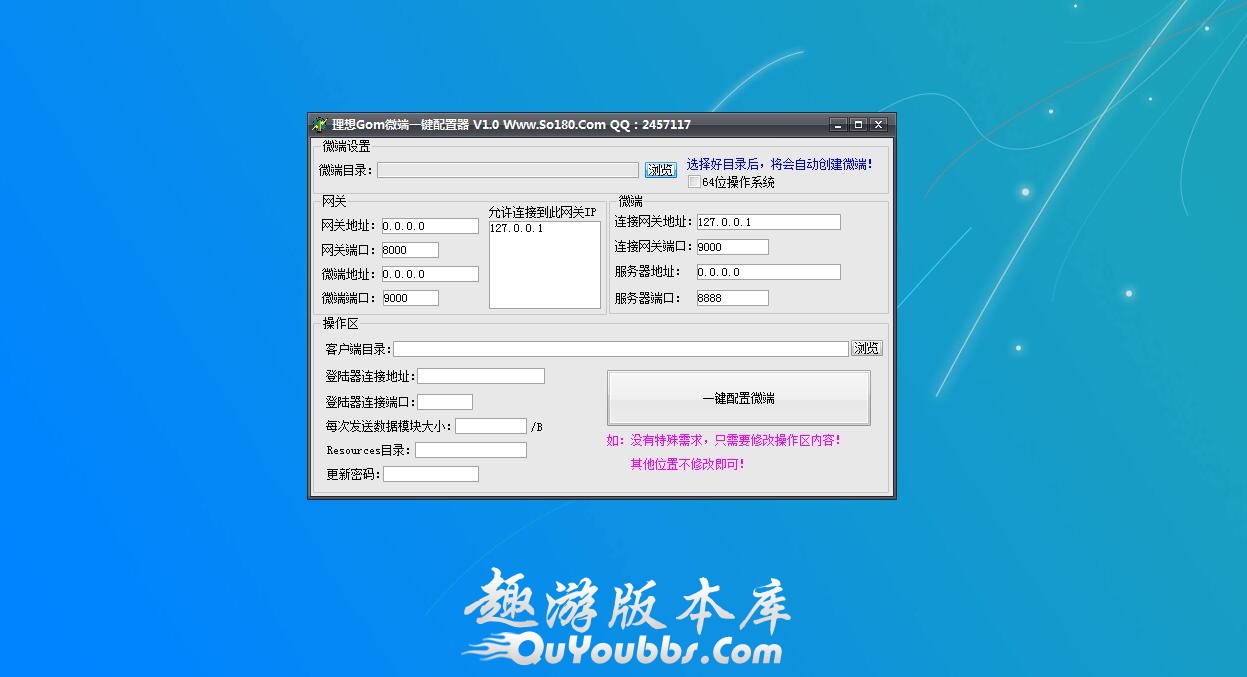Viewport: 1247px width, 677px height.
Task: Focus the 网关地址 input field
Action: coord(430,226)
